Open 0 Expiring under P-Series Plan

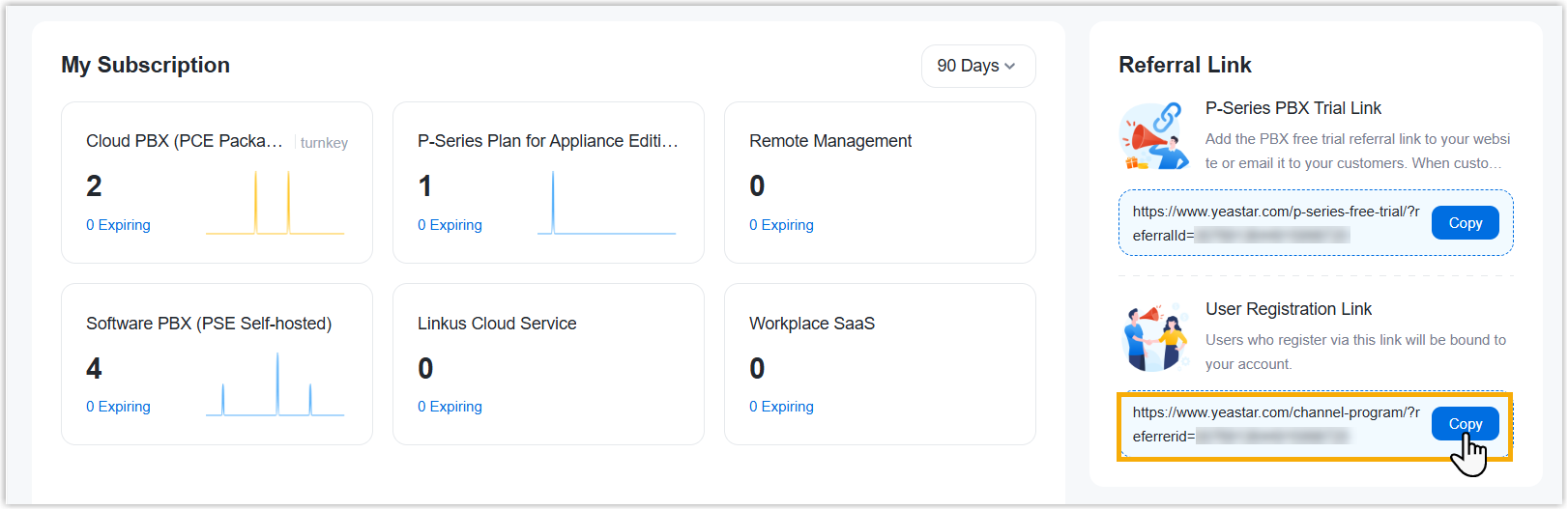click(450, 225)
